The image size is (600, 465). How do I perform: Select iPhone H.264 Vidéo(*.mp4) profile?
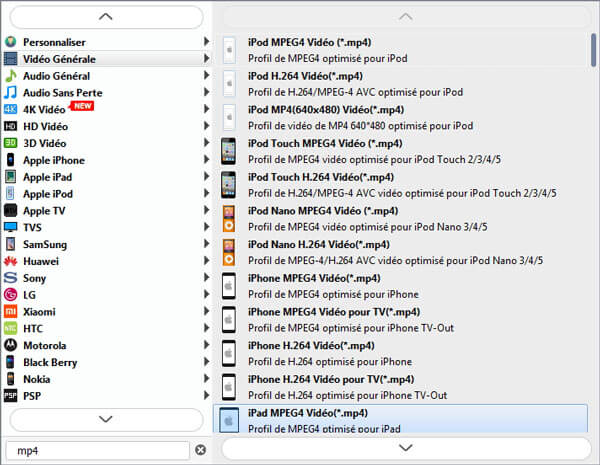[x=401, y=353]
